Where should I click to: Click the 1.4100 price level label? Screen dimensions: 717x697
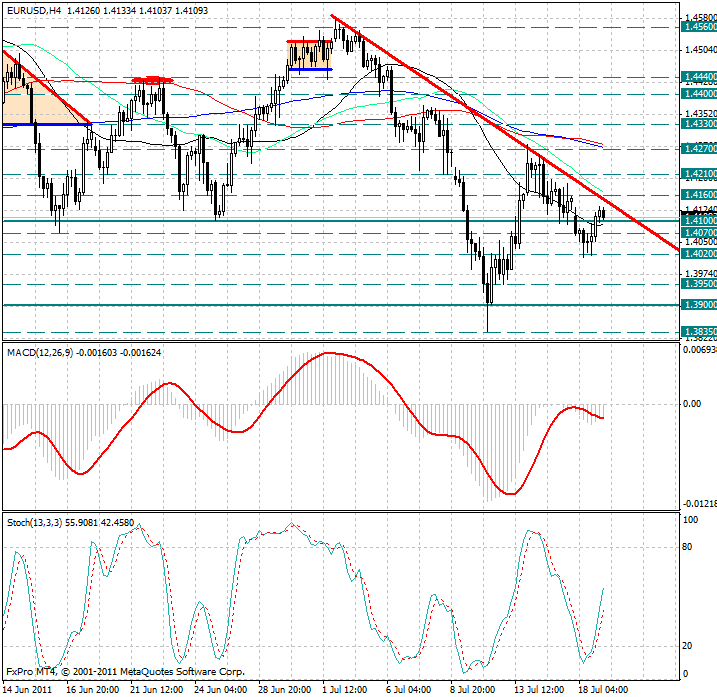pos(699,220)
